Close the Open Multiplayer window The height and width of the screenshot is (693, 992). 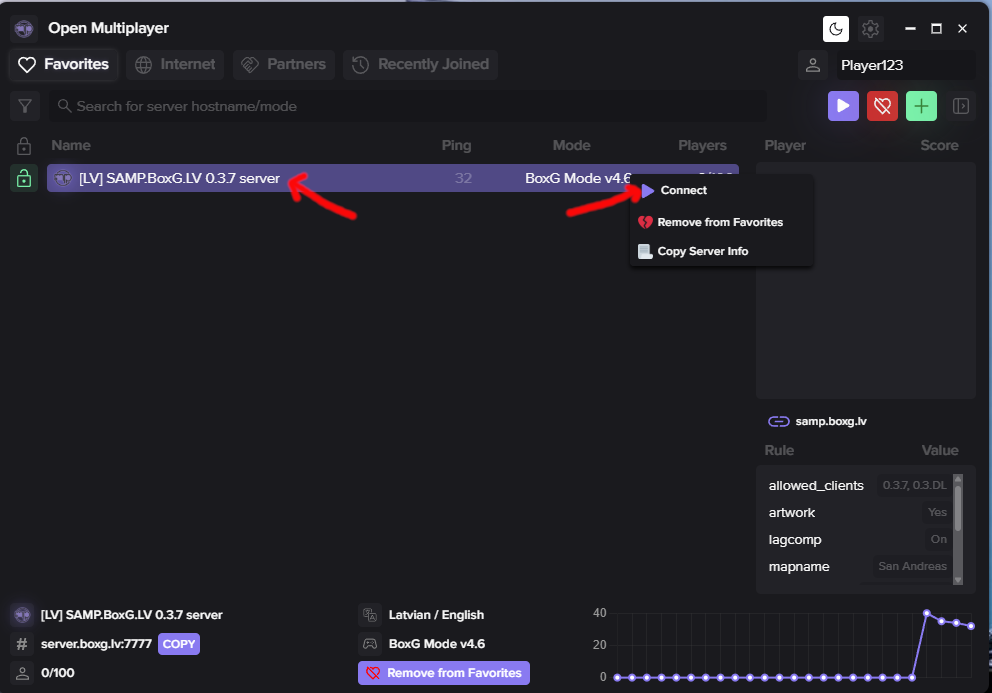point(962,28)
